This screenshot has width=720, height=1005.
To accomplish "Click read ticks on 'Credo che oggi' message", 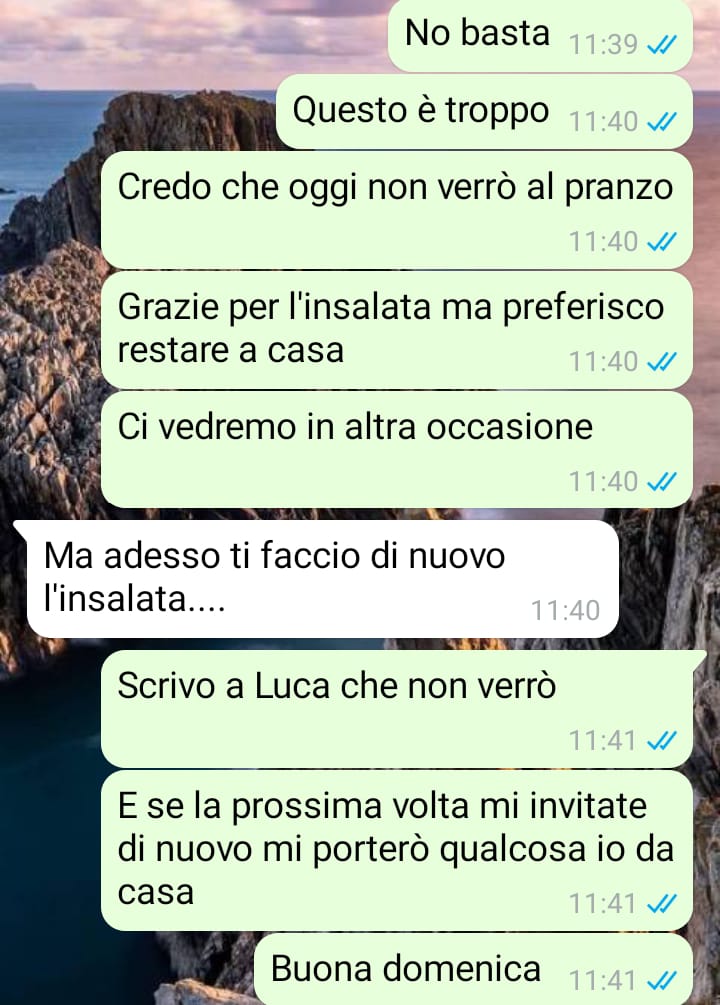I will 662,242.
